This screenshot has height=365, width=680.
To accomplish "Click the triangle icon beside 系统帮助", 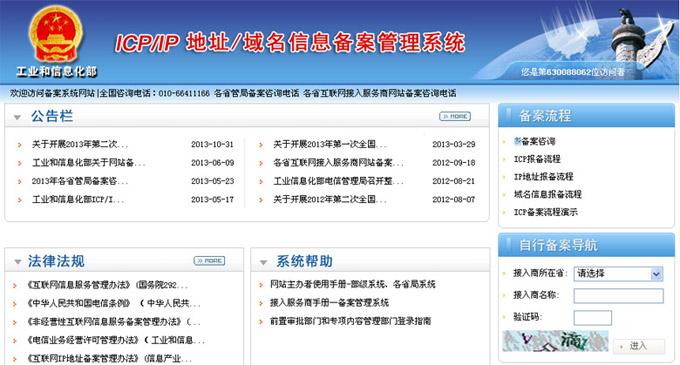I will click(x=263, y=262).
